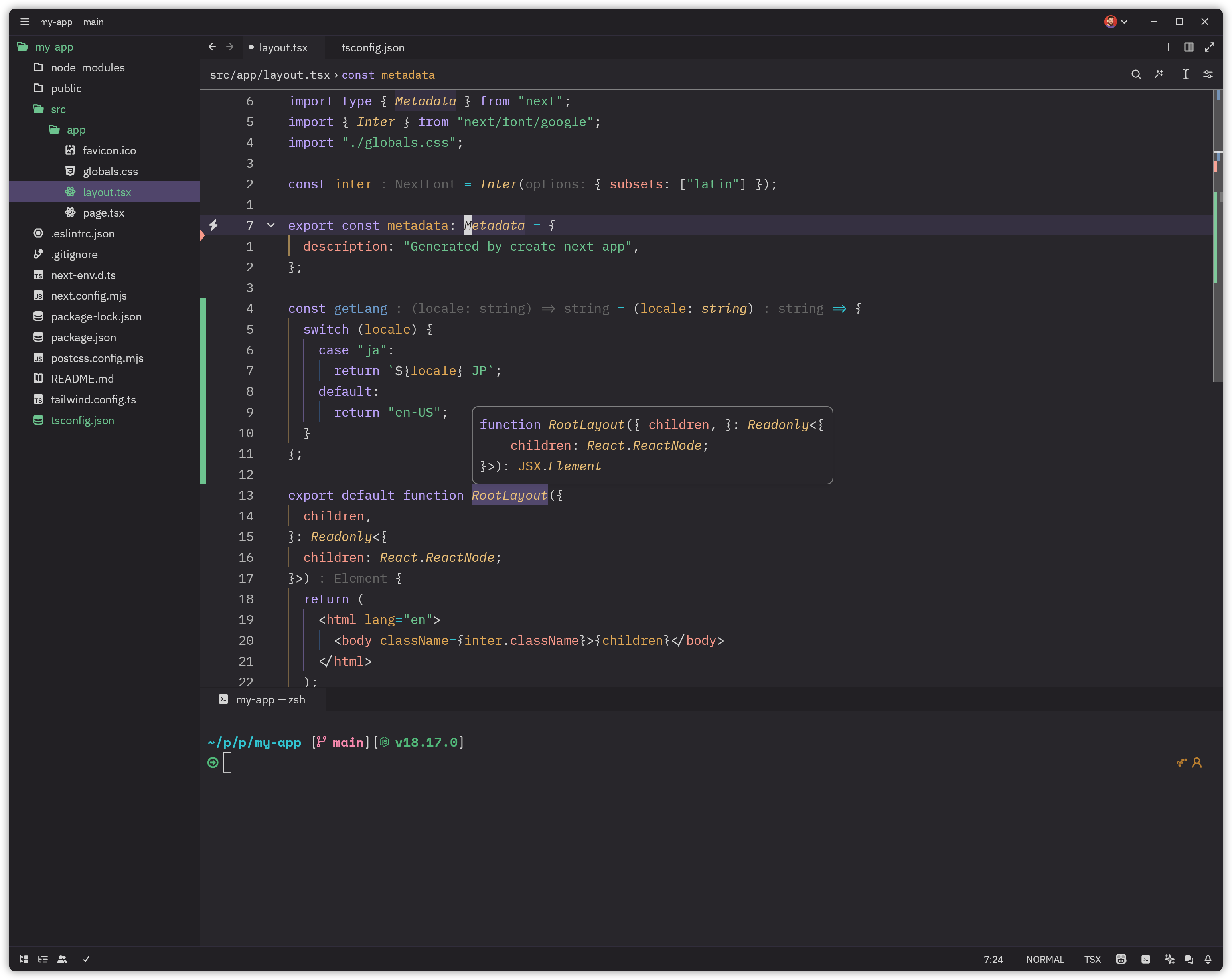Toggle the collaboration panel people icon
This screenshot has width=1232, height=980.
click(x=62, y=959)
